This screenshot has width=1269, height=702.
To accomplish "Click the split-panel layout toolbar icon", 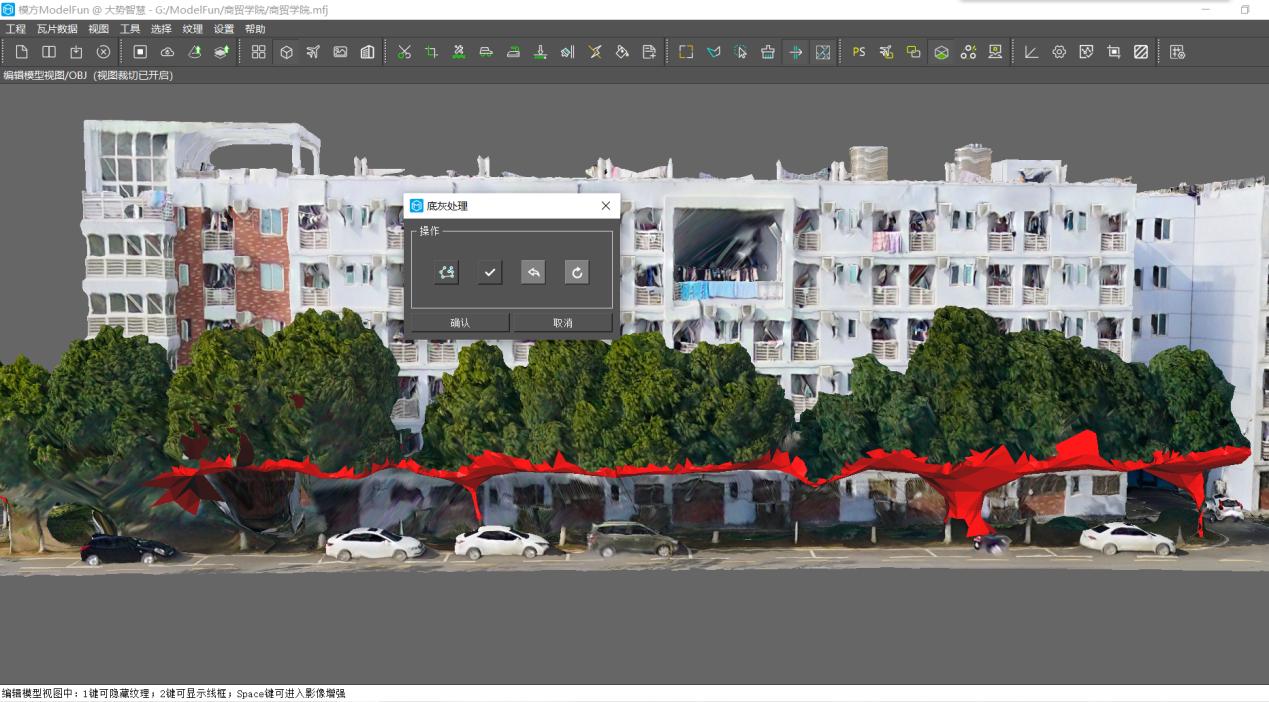I will point(49,52).
